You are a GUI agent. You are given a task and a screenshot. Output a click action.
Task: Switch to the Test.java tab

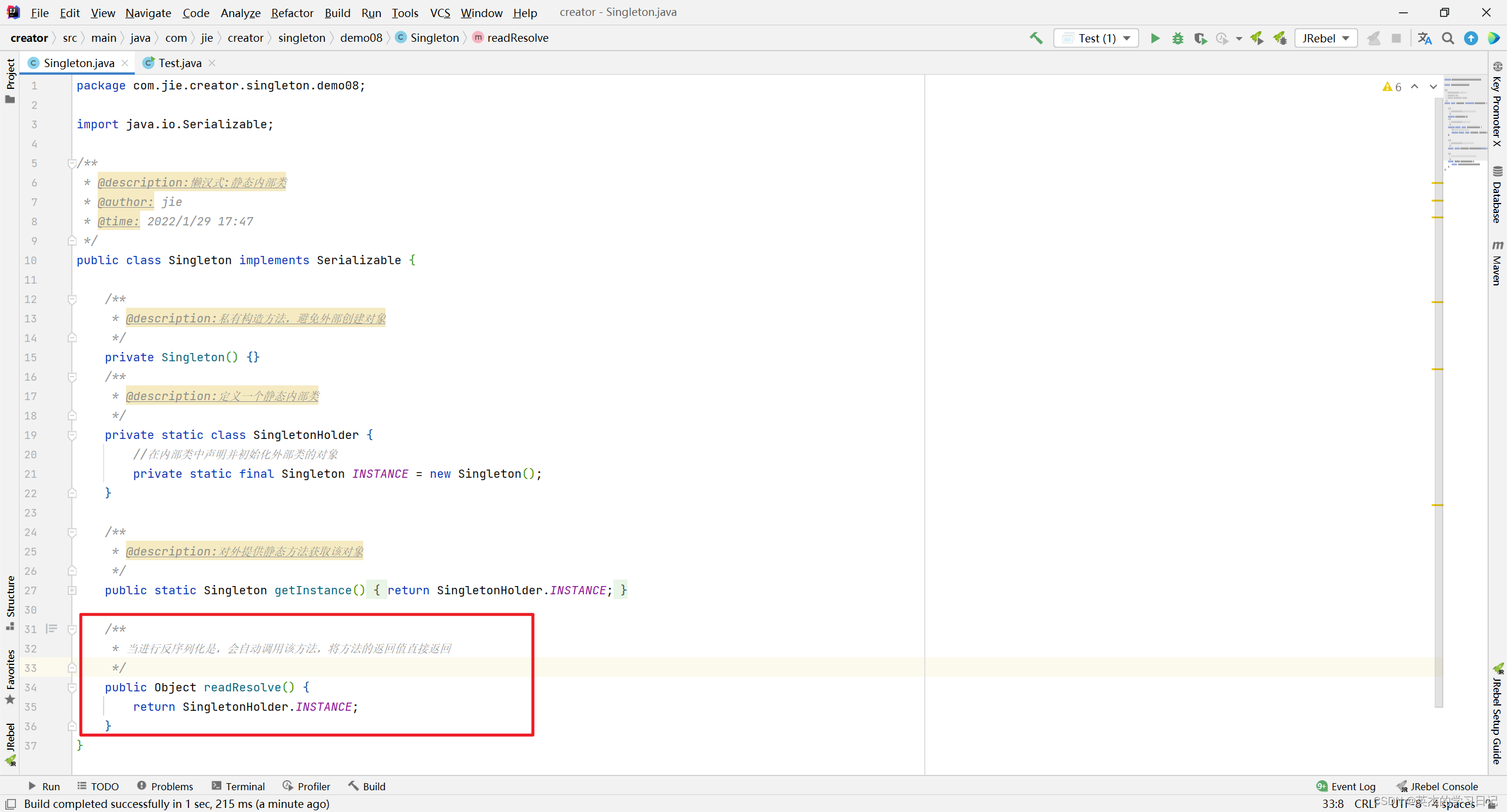tap(179, 63)
